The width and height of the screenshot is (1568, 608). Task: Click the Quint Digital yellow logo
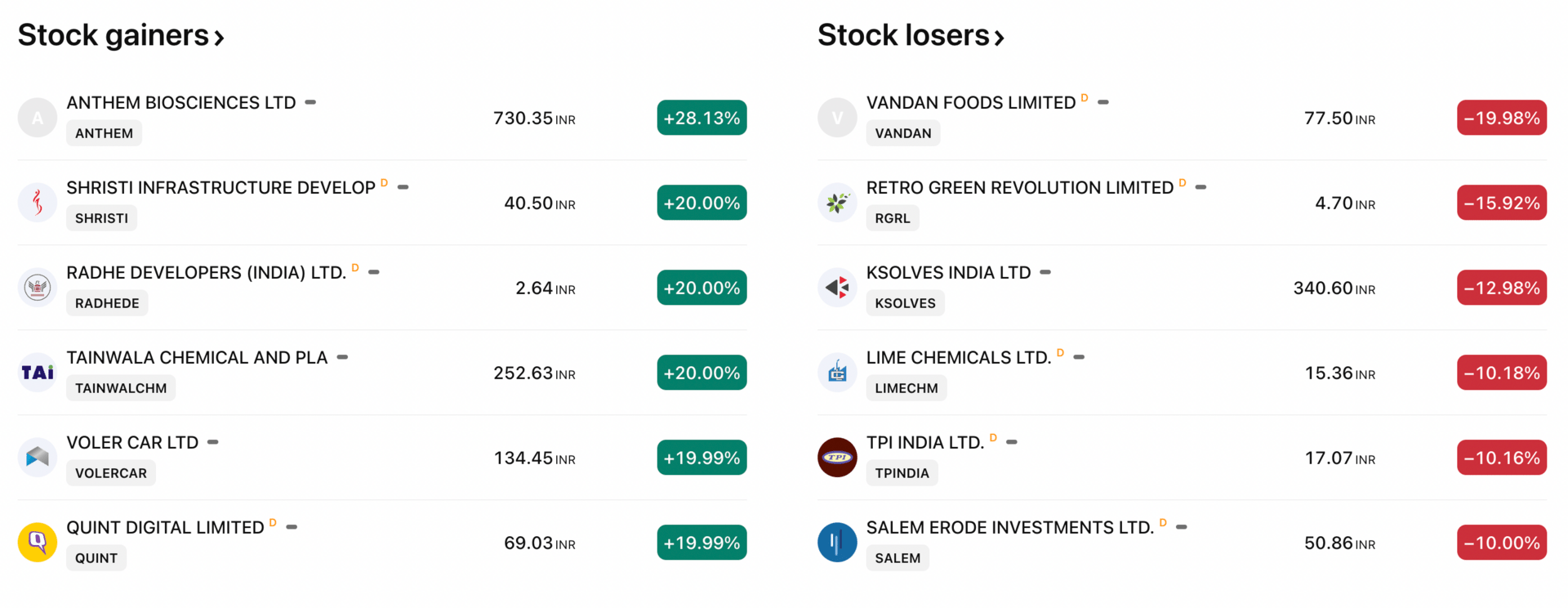(x=38, y=543)
